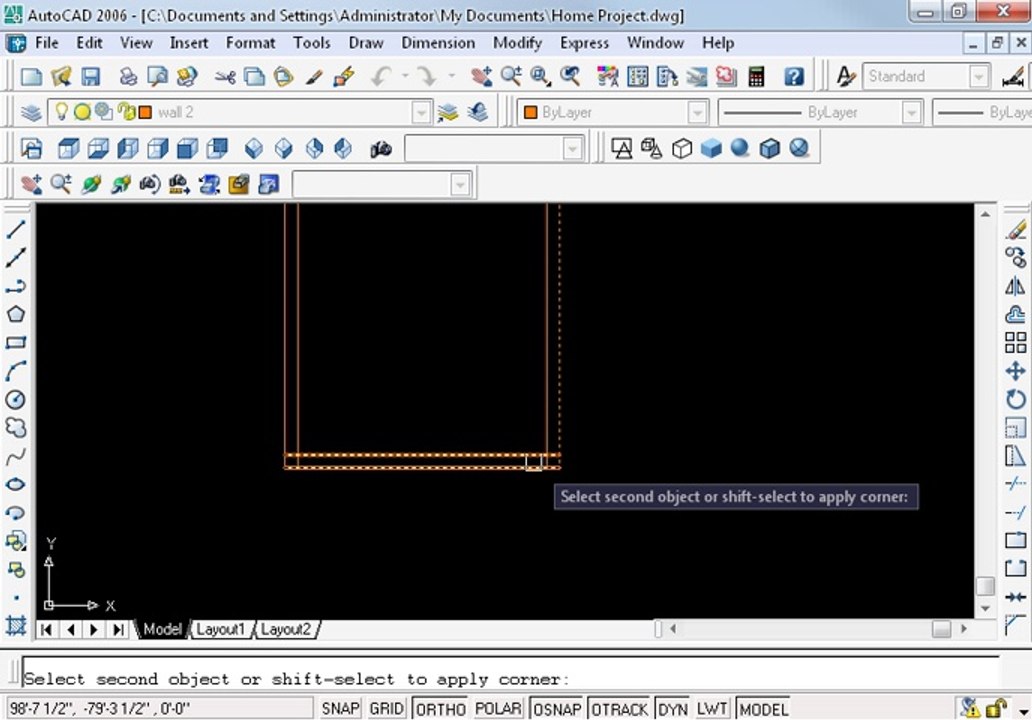Image resolution: width=1032 pixels, height=720 pixels.
Task: Click the Help question mark icon
Action: pyautogui.click(x=794, y=76)
